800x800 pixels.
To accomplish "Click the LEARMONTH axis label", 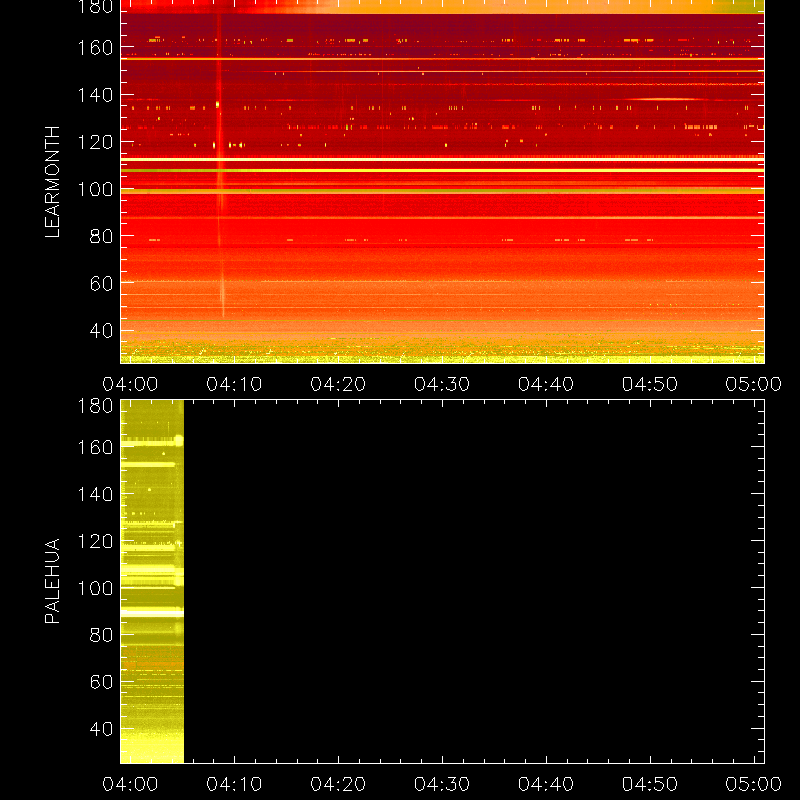I will [x=53, y=182].
